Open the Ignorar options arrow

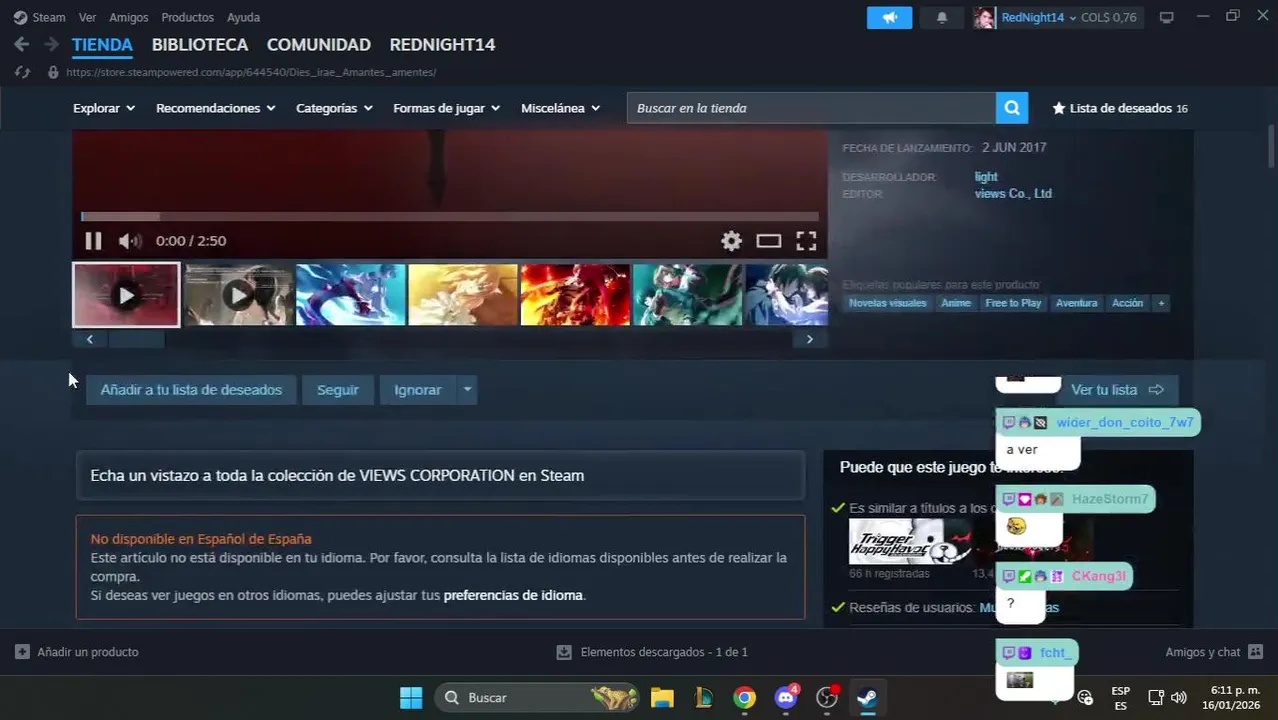467,390
